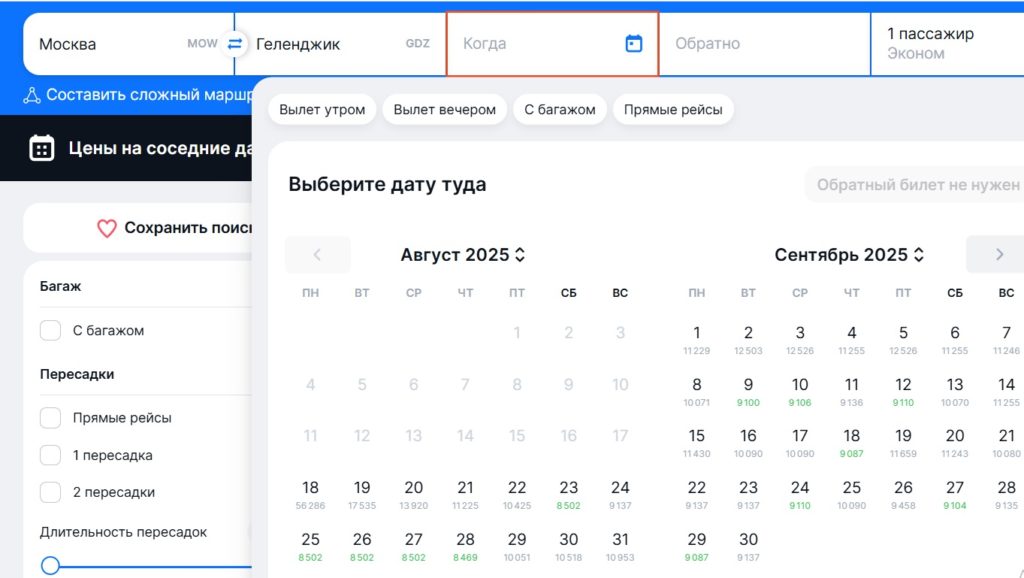The image size is (1024, 578).
Task: Open the Сентябрь 2025 month selector
Action: pos(849,255)
